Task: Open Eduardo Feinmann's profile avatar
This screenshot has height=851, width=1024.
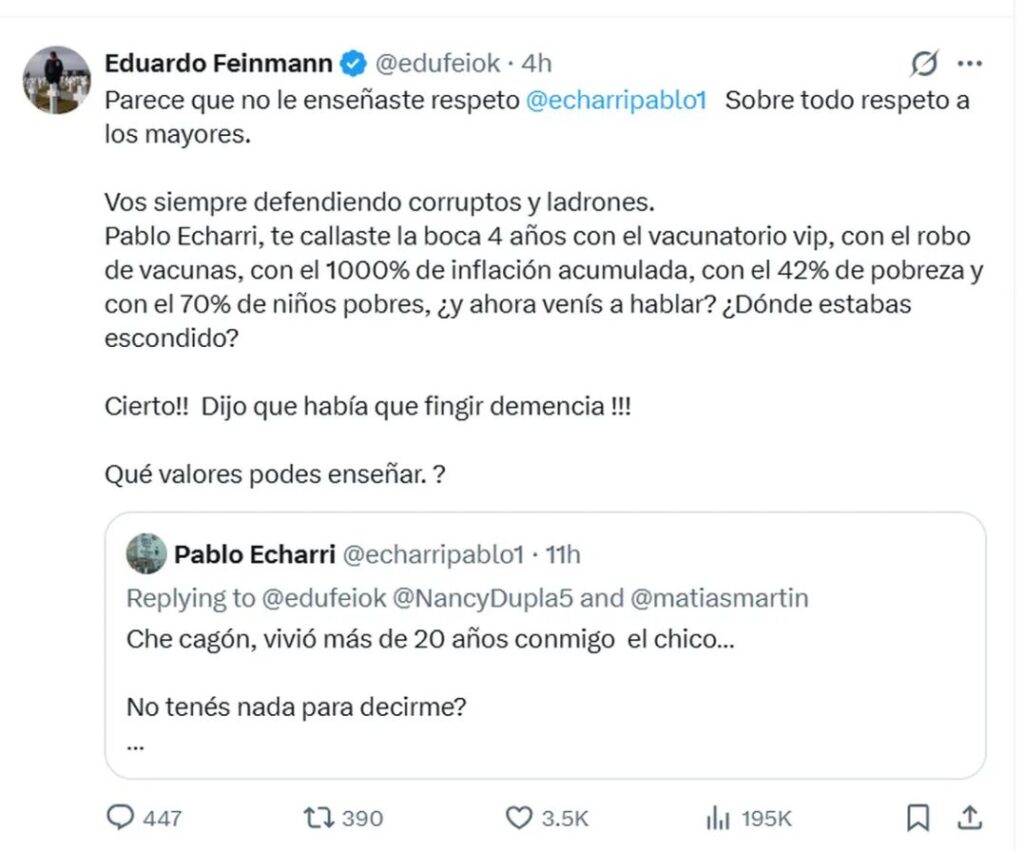Action: [57, 79]
